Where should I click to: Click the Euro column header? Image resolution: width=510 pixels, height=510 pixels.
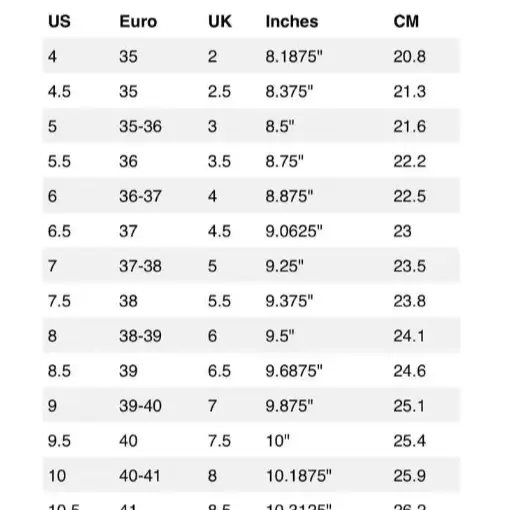(138, 22)
